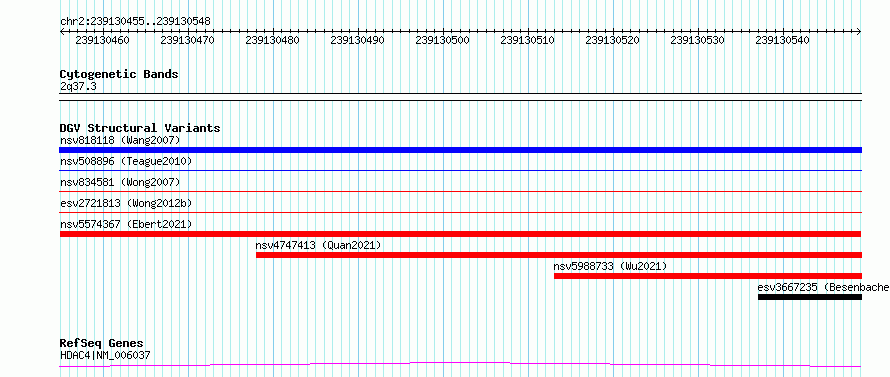Select the black esv3667235 variant bar
This screenshot has height=377, width=890.
coord(810,297)
